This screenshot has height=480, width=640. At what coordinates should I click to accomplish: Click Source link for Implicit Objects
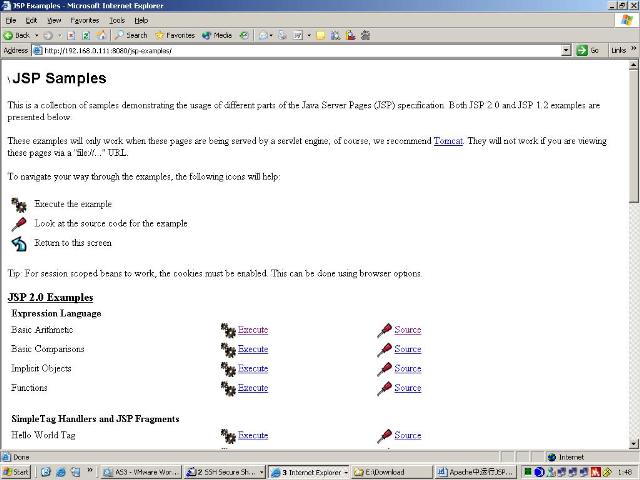(x=407, y=369)
